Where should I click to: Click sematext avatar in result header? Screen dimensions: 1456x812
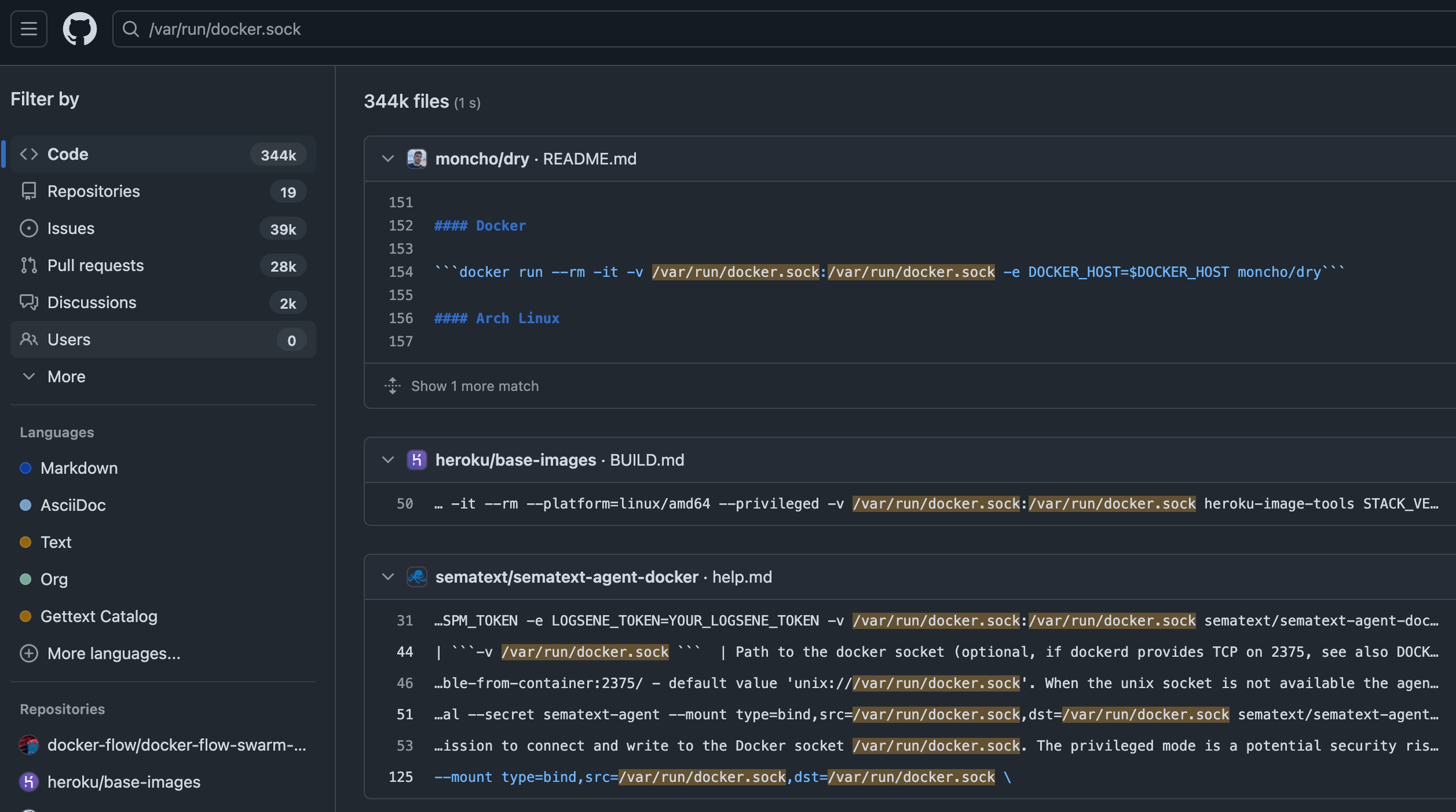[x=417, y=577]
